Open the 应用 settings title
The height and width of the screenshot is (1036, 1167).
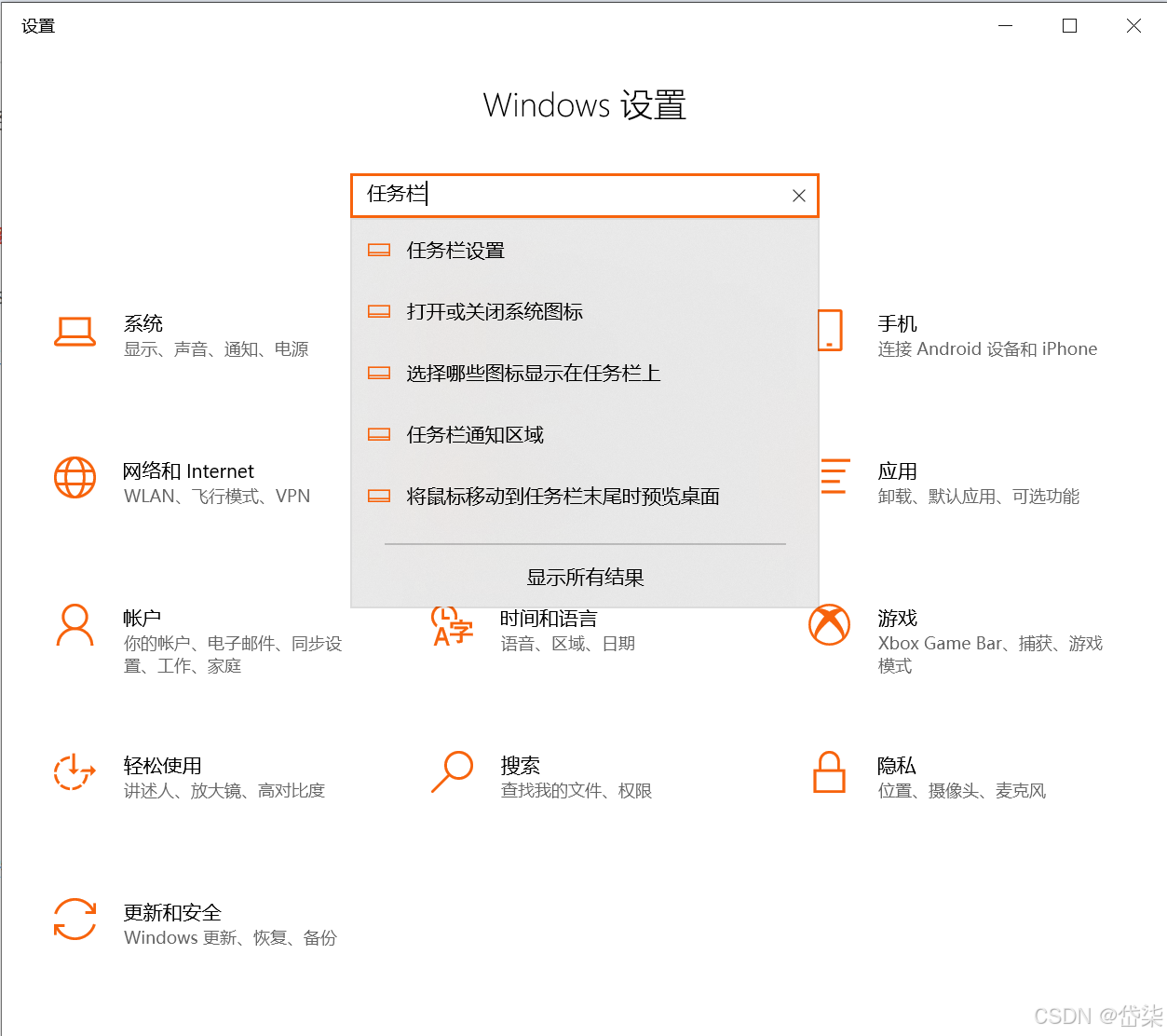point(898,471)
